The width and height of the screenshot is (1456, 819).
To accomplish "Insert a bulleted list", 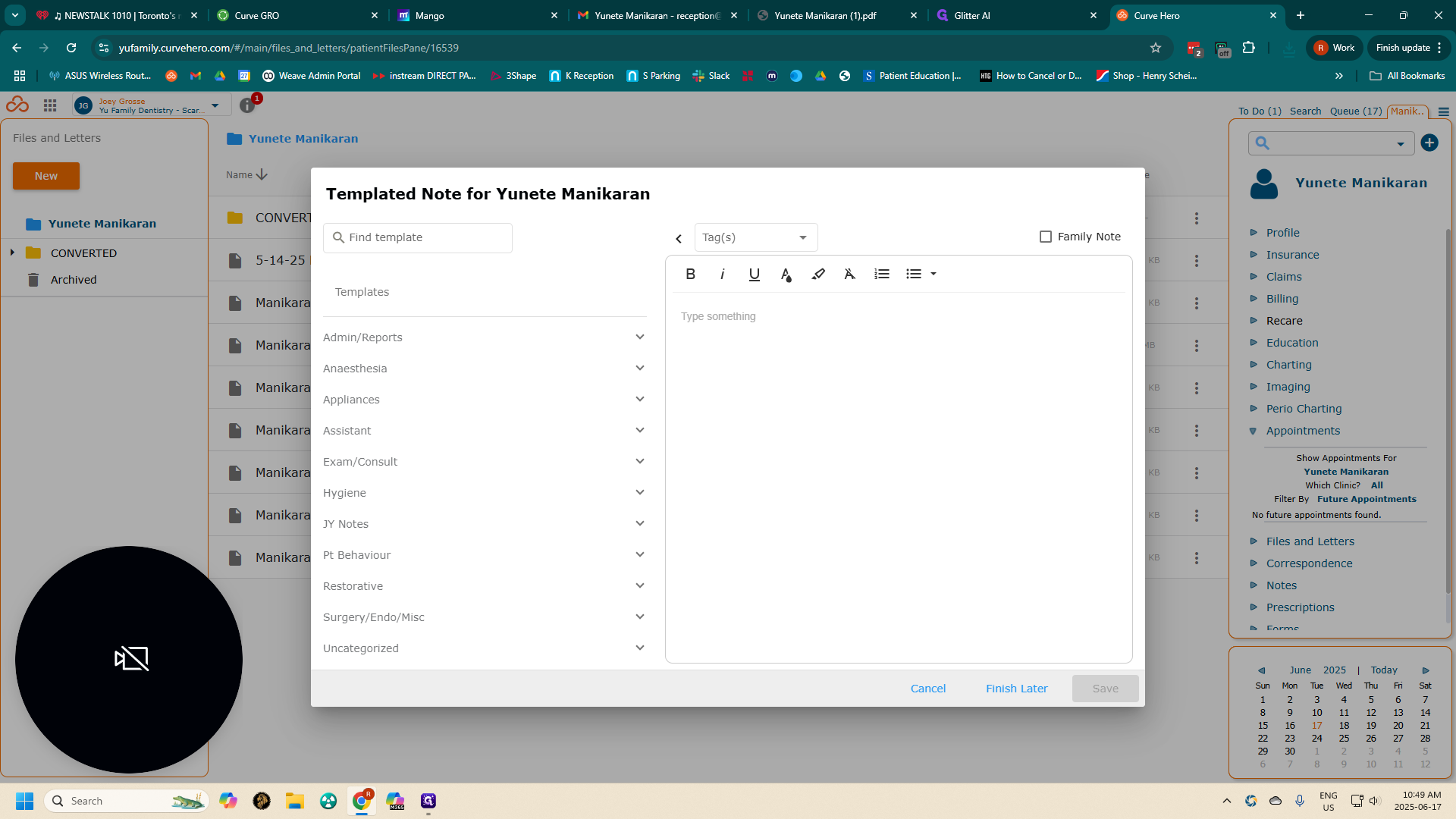I will 914,275.
